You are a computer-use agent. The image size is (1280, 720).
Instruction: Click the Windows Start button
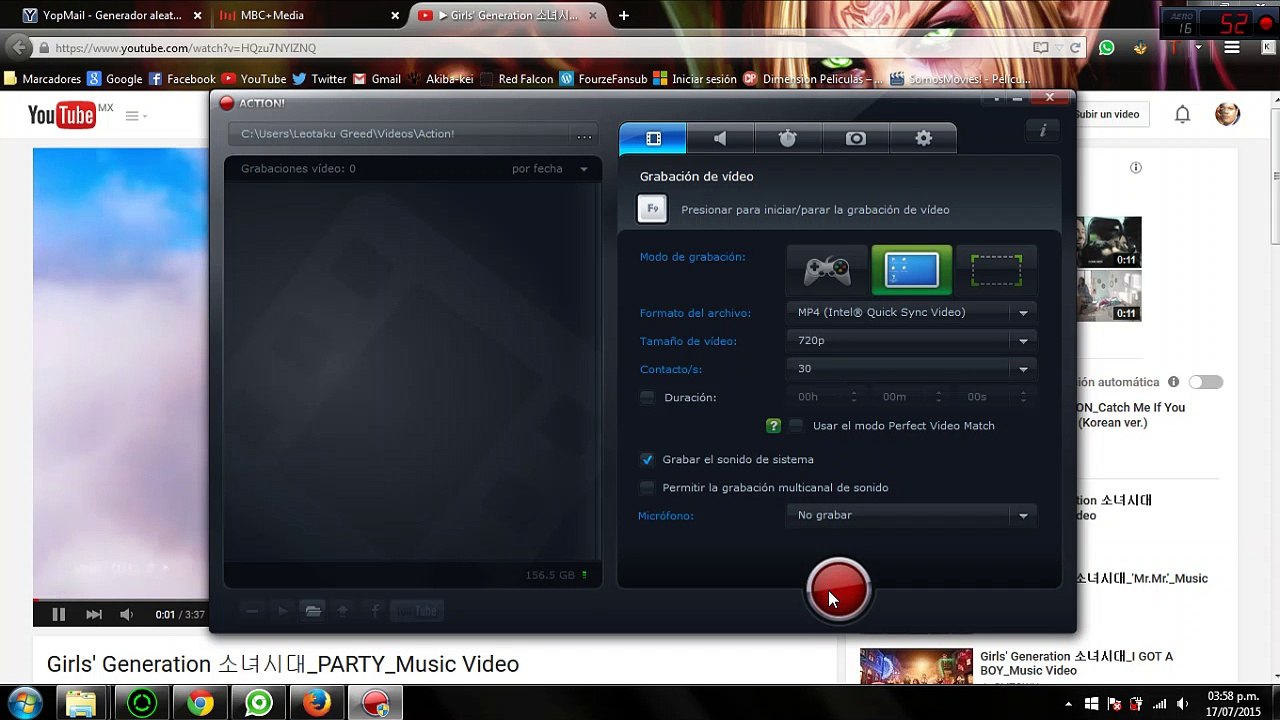pos(24,703)
